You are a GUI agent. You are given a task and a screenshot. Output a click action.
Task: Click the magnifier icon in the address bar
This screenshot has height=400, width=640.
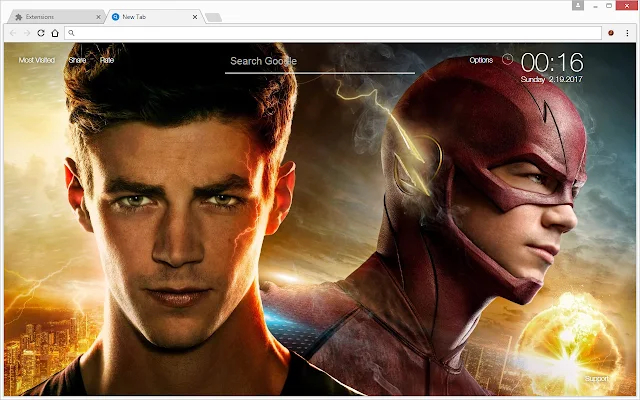(x=71, y=33)
